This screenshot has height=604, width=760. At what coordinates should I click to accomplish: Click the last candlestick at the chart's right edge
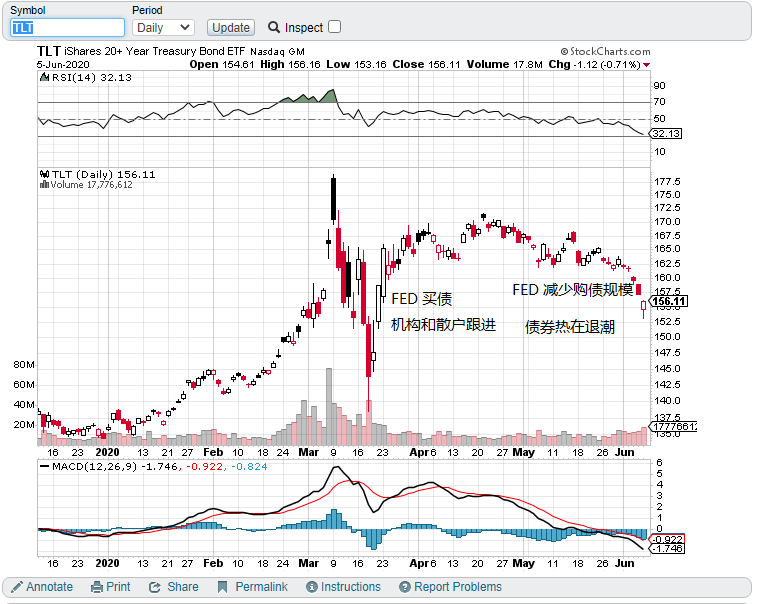[644, 307]
